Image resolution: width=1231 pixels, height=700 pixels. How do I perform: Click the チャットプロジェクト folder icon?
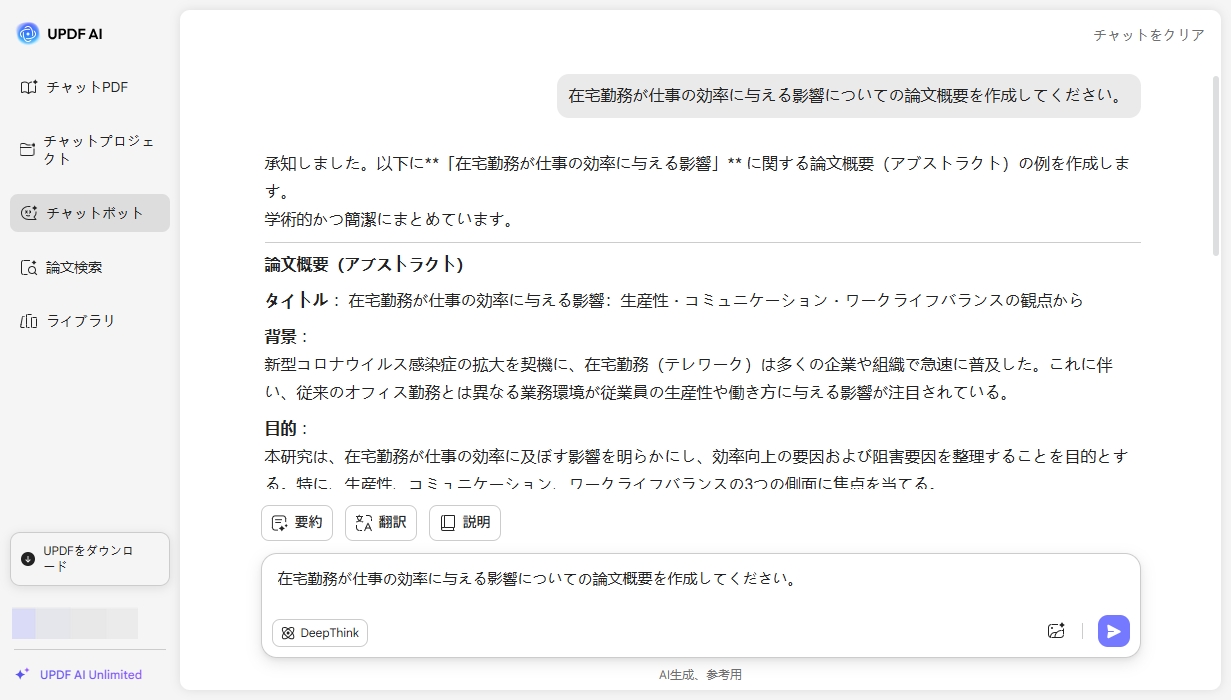coord(28,149)
